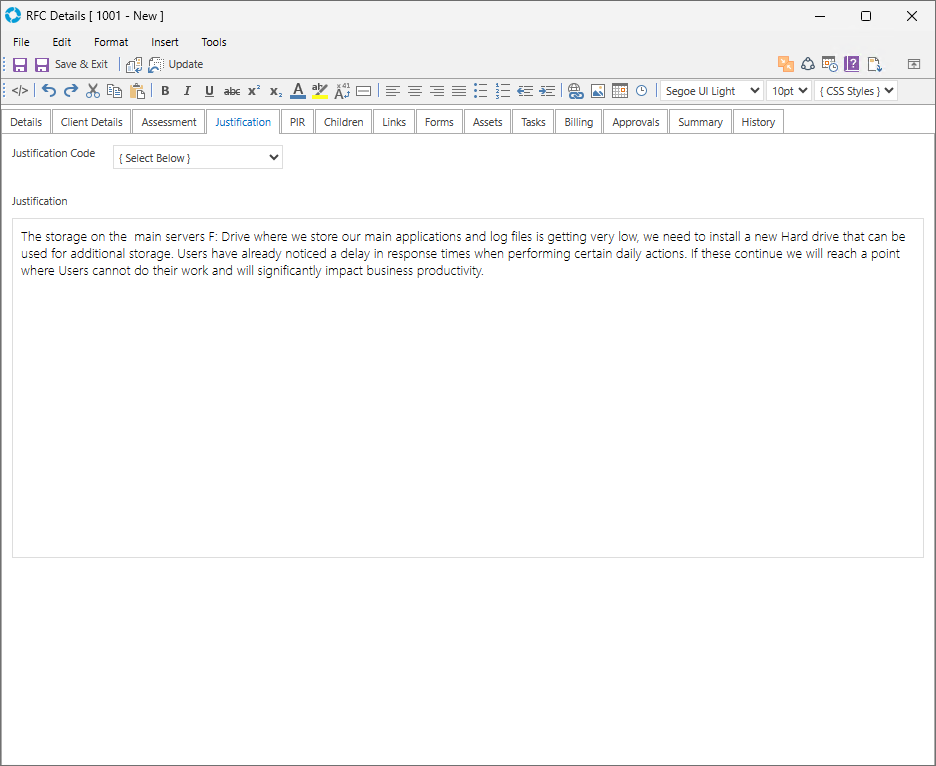Image resolution: width=936 pixels, height=766 pixels.
Task: Insert current time with clock icon
Action: tap(641, 91)
